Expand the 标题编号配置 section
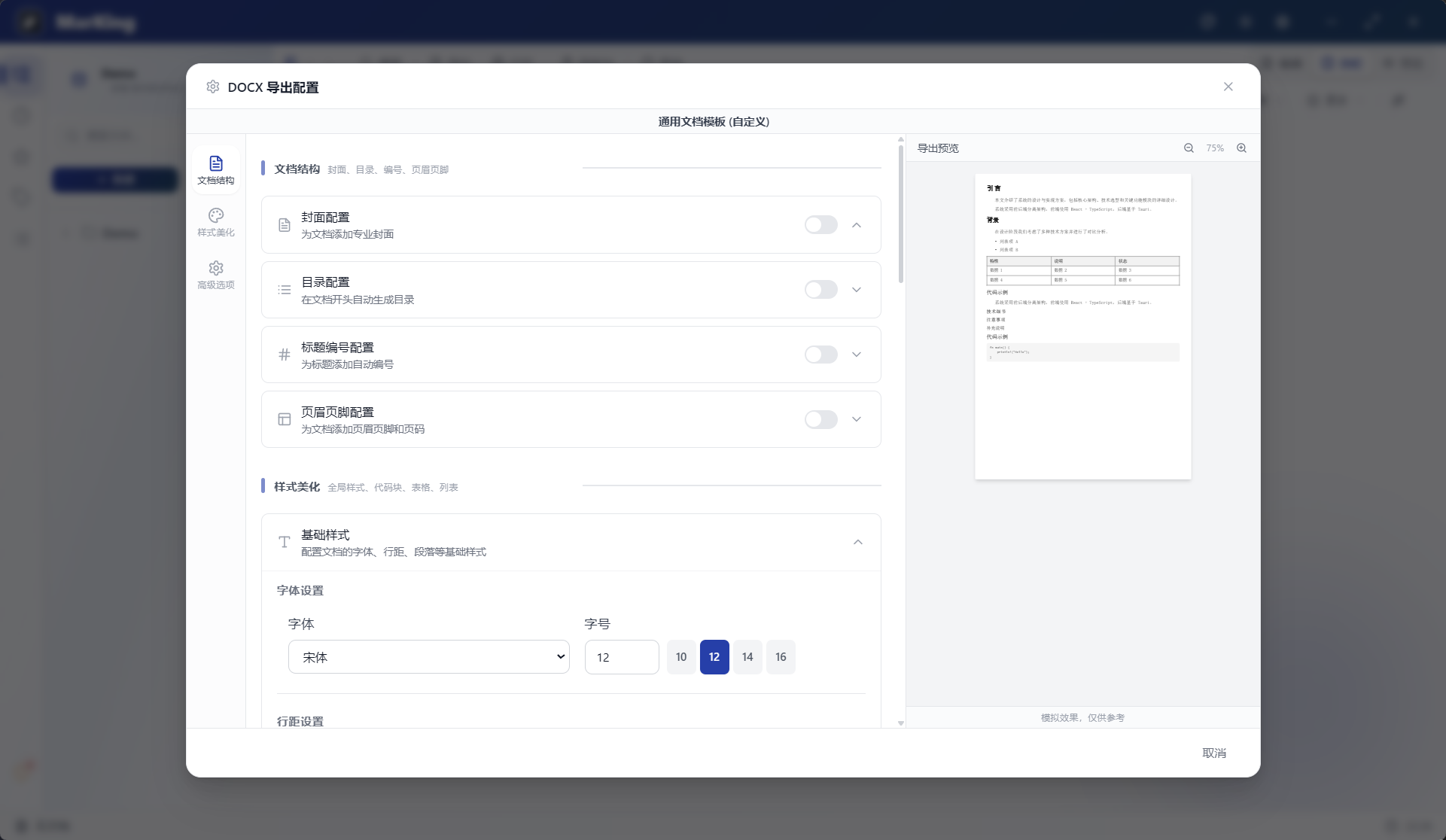The width and height of the screenshot is (1446, 840). [x=857, y=355]
